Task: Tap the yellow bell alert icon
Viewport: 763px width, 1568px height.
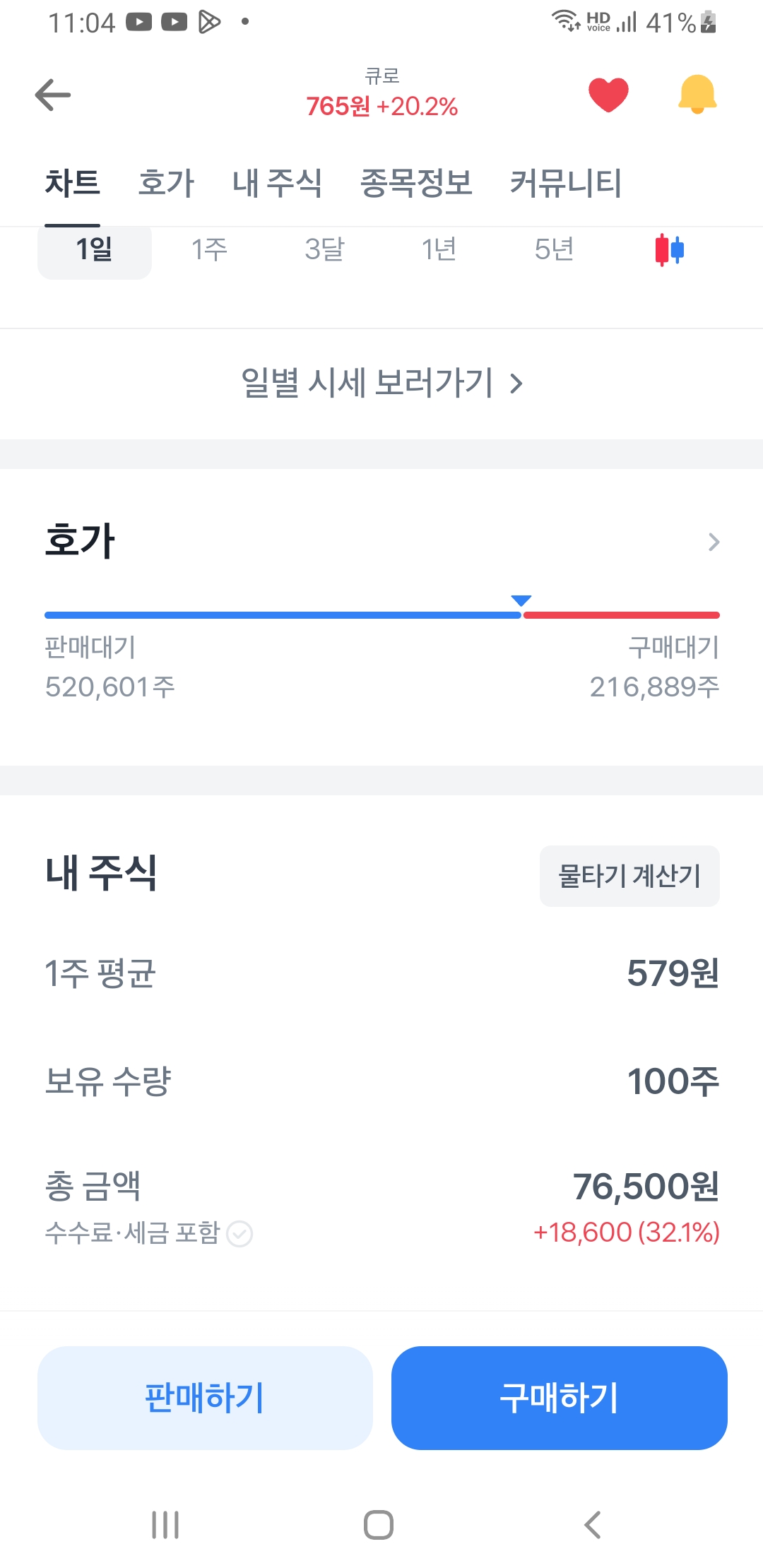Action: click(x=697, y=95)
